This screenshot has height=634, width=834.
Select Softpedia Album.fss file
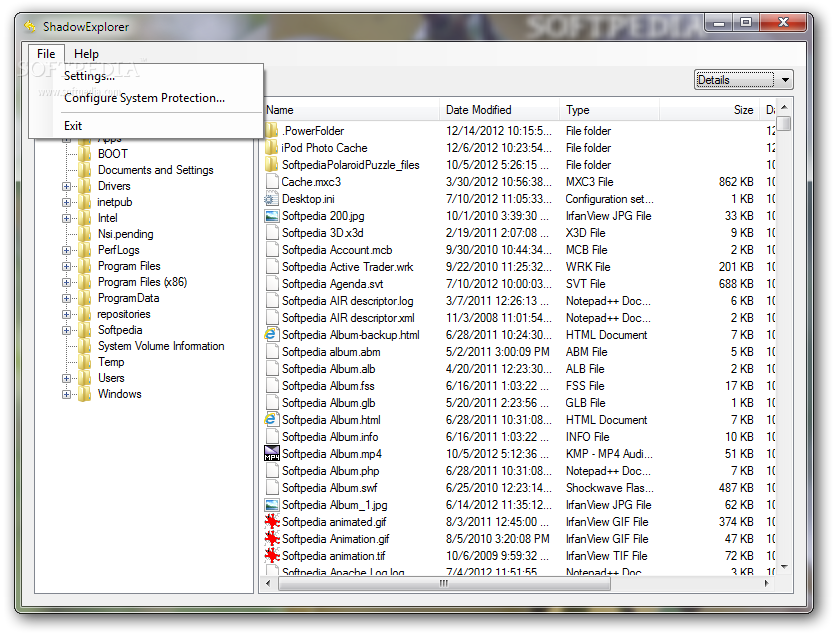(x=328, y=386)
